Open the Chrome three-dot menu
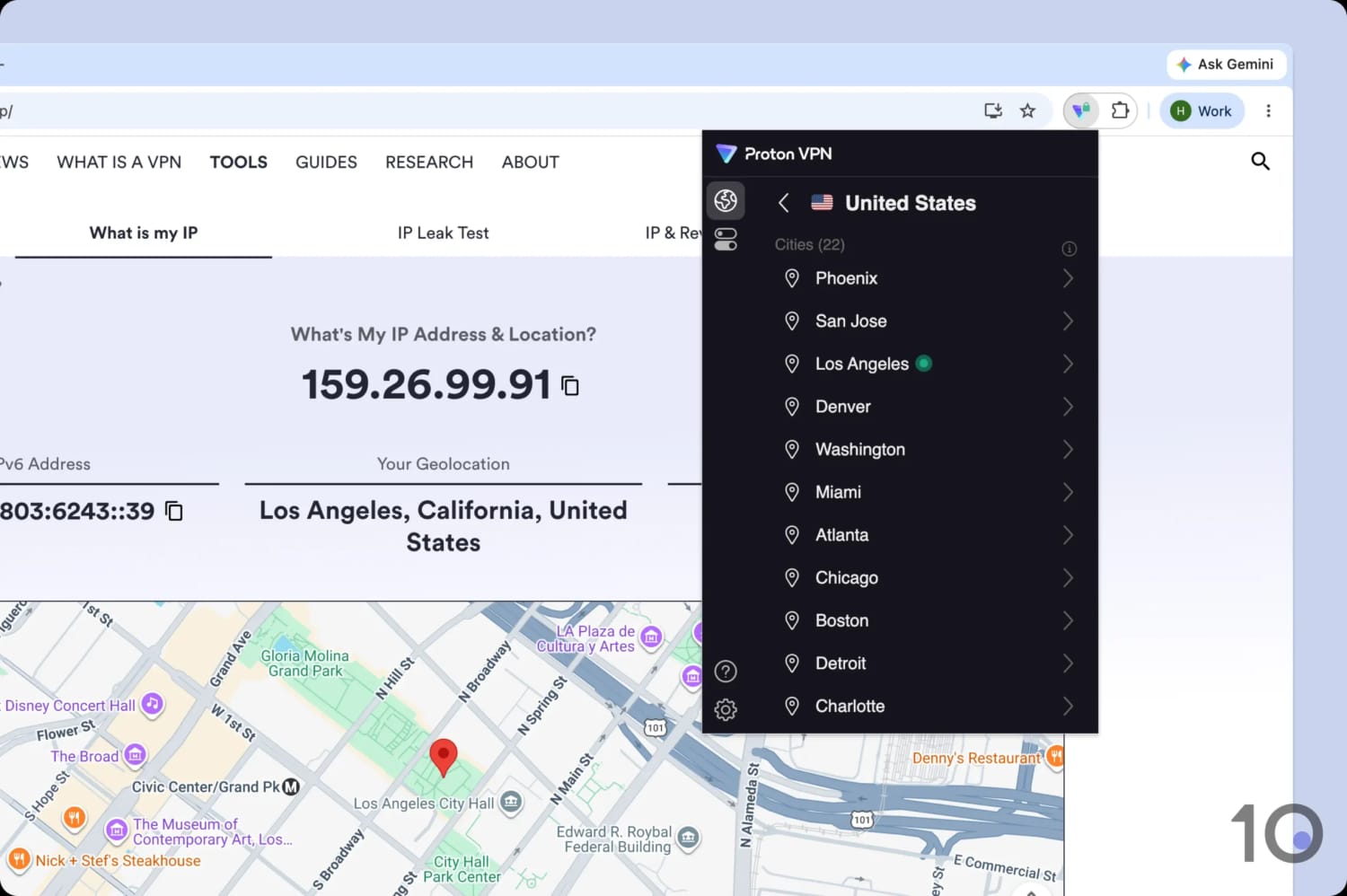Screen dimensions: 1347x896 (x=1268, y=110)
